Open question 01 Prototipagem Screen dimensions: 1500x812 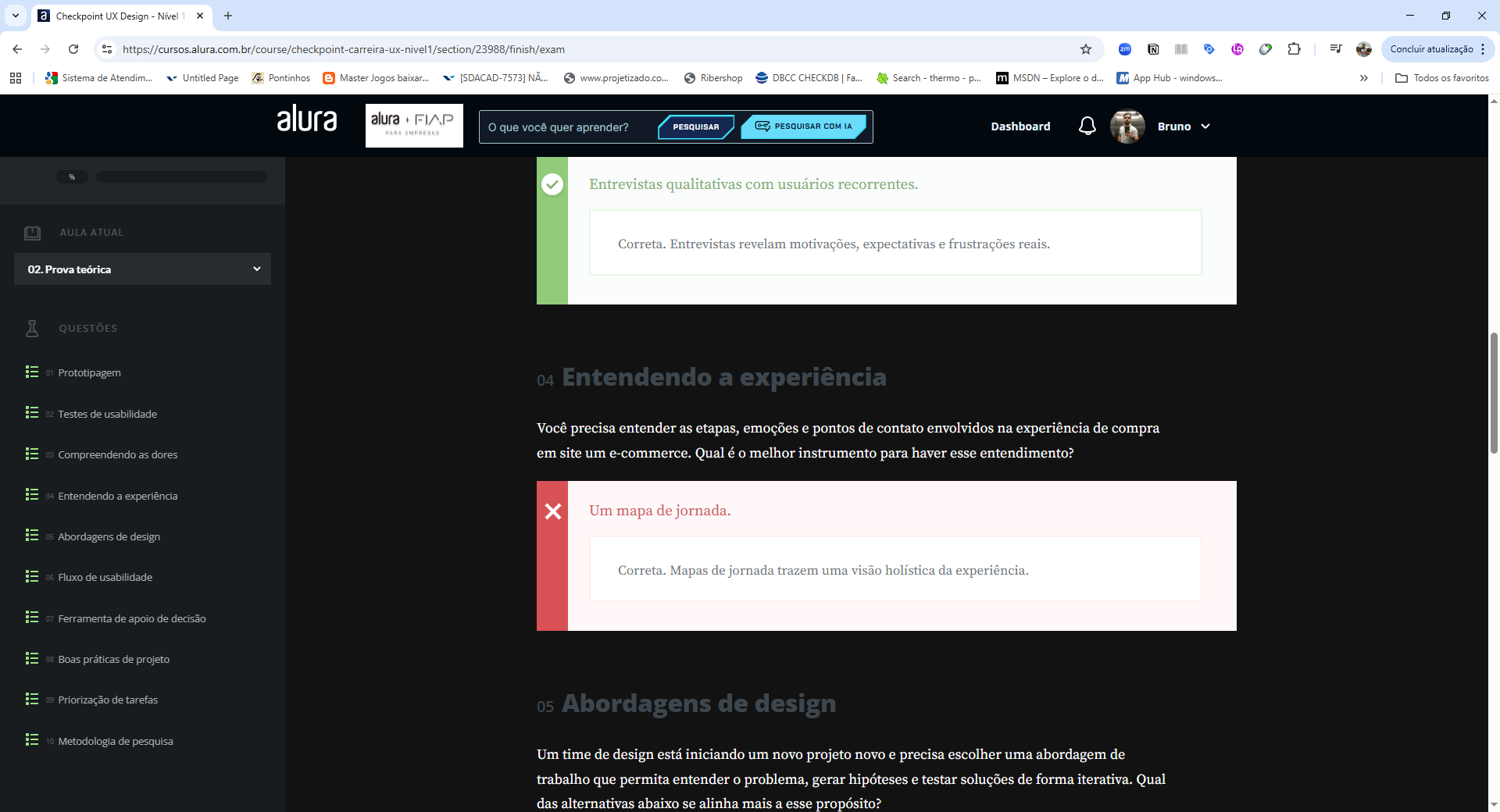(x=89, y=373)
